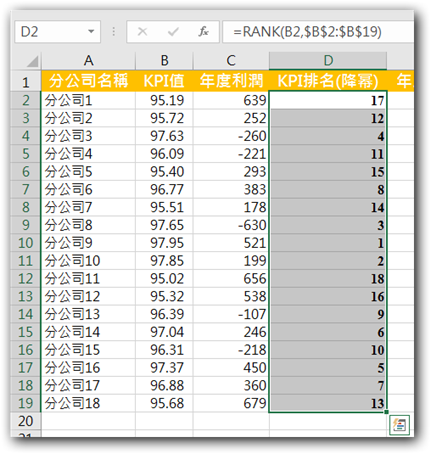Click the header cell 年度利潤
Viewport: 431px width, 454px height.
[x=231, y=81]
